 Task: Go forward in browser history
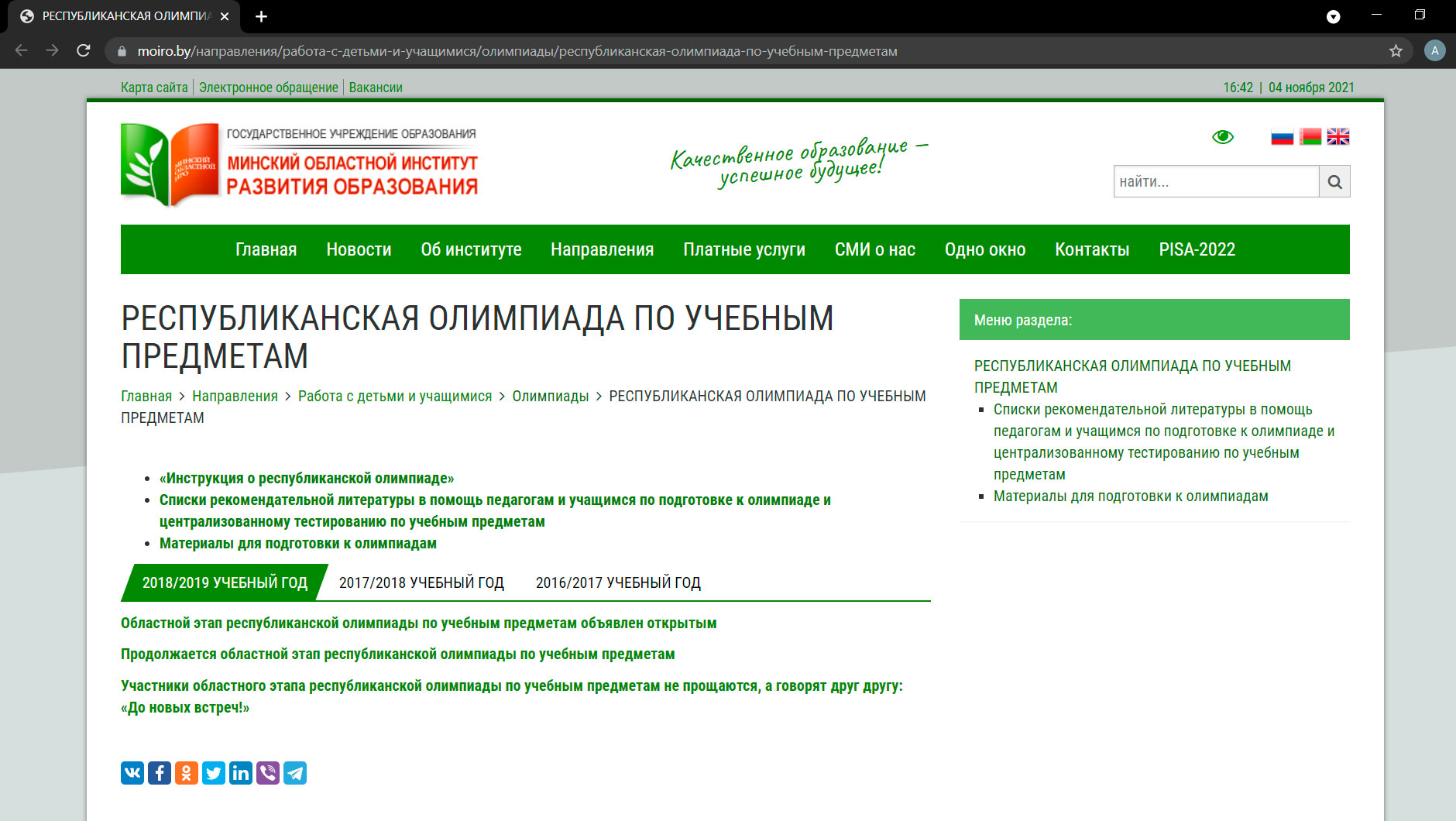tap(53, 50)
